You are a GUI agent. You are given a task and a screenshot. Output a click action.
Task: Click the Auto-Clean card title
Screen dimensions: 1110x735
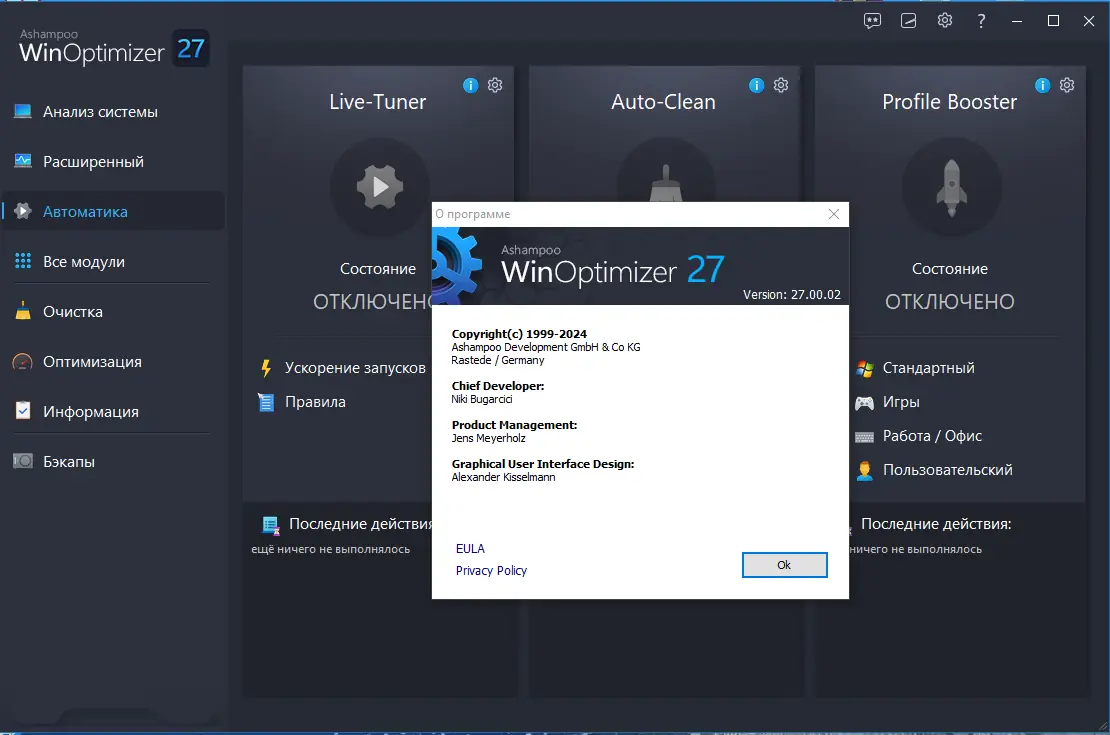[x=663, y=102]
